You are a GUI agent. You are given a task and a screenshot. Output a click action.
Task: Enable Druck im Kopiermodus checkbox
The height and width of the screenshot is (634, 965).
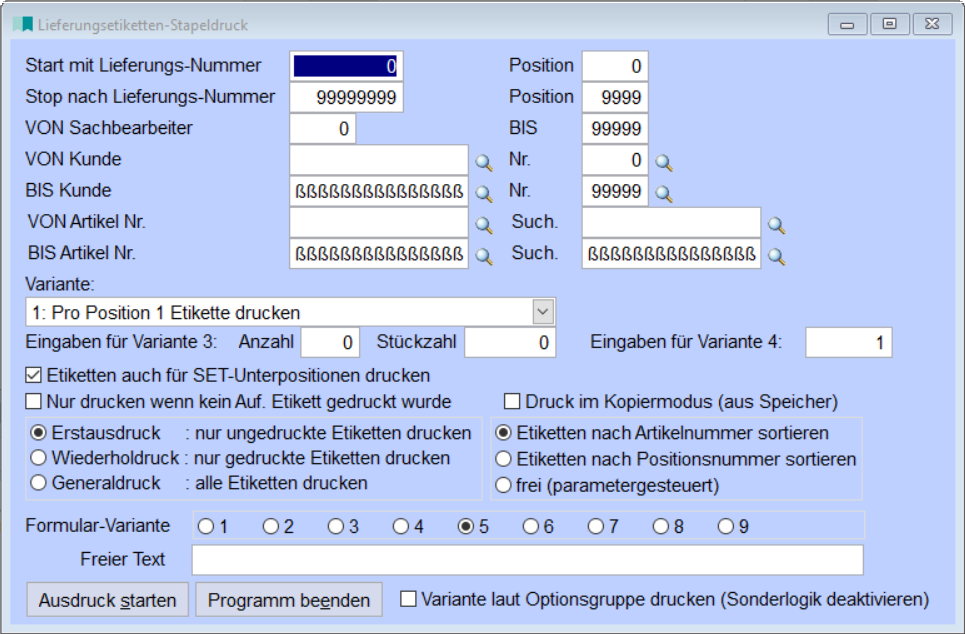click(512, 402)
